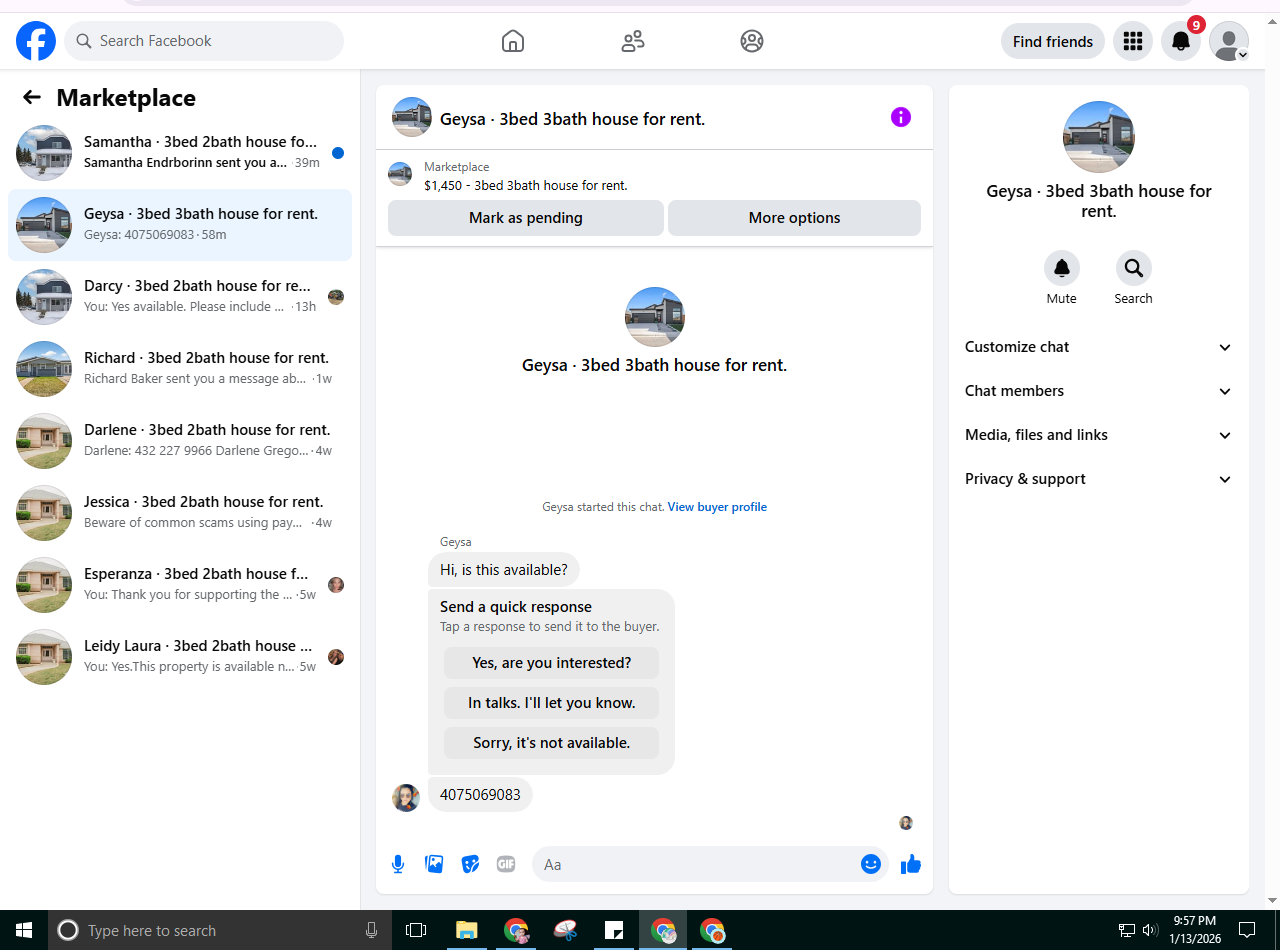This screenshot has height=950, width=1280.
Task: Open the Friends tab icon
Action: click(632, 41)
